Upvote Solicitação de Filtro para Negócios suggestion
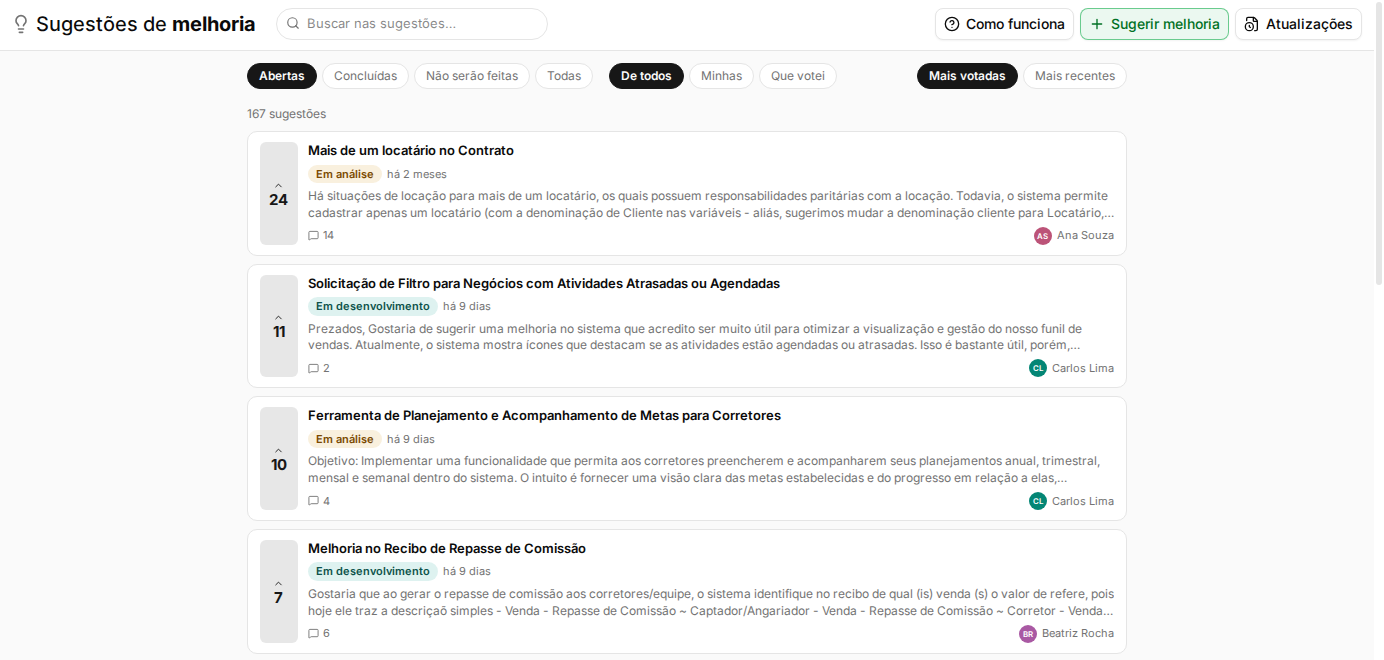1384x660 pixels. 279,326
